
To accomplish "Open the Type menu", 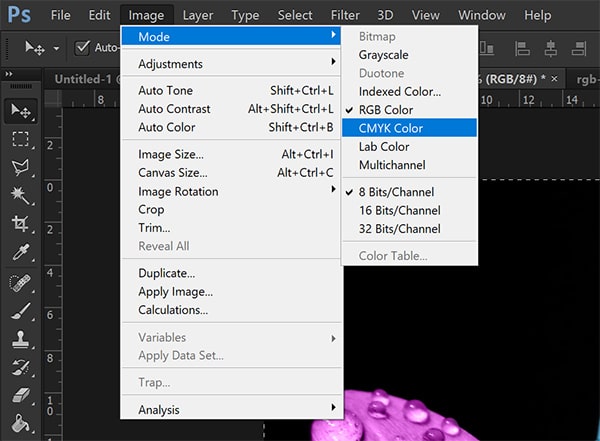I will pos(245,15).
